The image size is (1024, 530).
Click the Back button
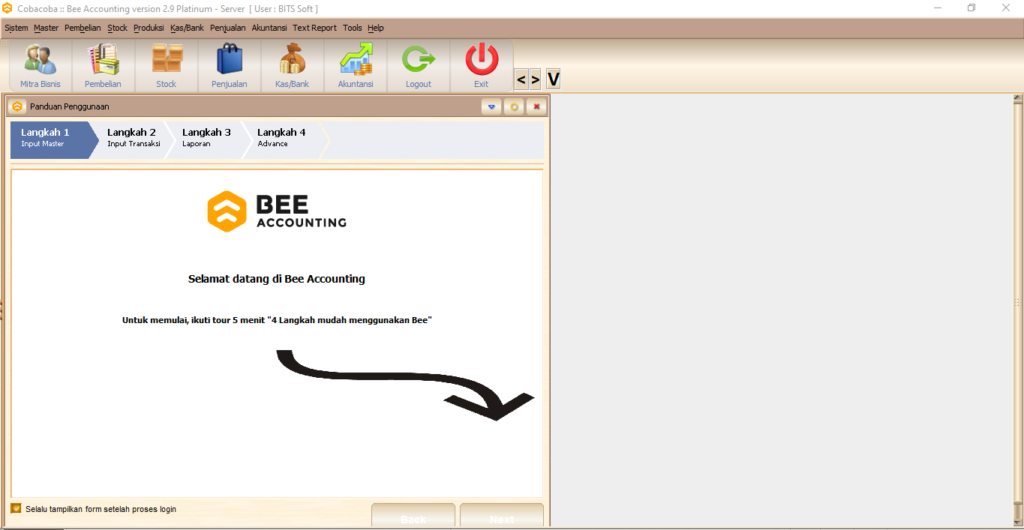click(x=413, y=515)
